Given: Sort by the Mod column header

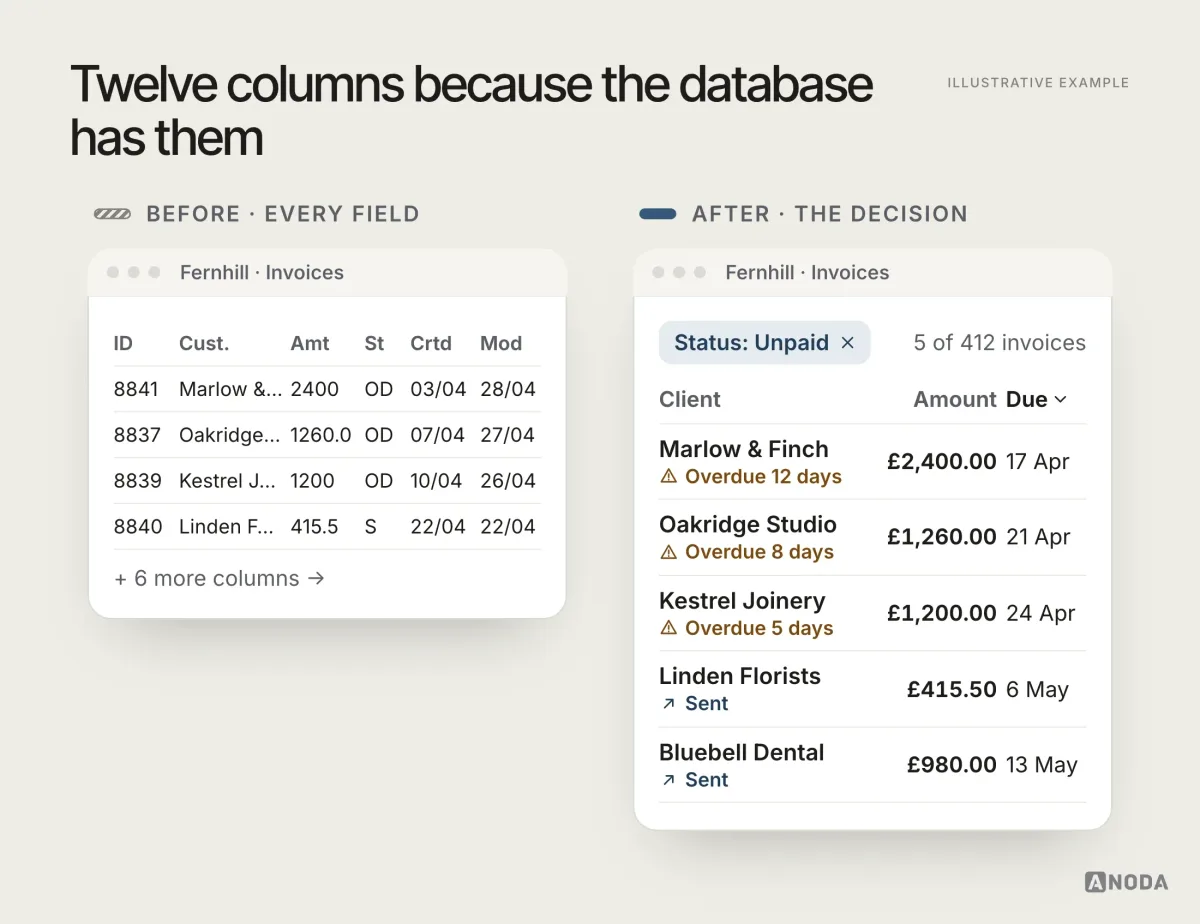Looking at the screenshot, I should (x=501, y=343).
